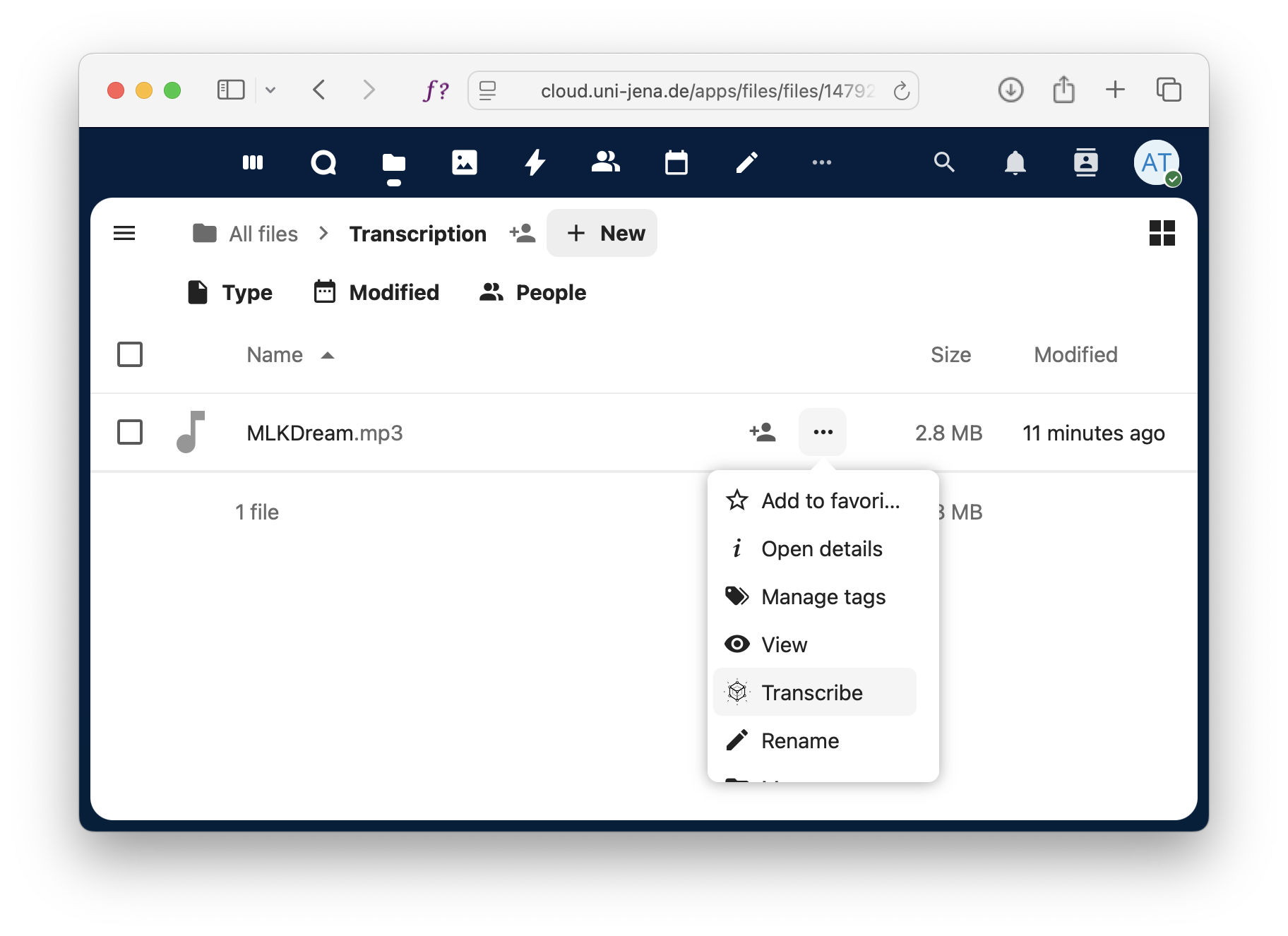The height and width of the screenshot is (936, 1288).
Task: Toggle the files navigation hamburger menu
Action: click(x=124, y=233)
